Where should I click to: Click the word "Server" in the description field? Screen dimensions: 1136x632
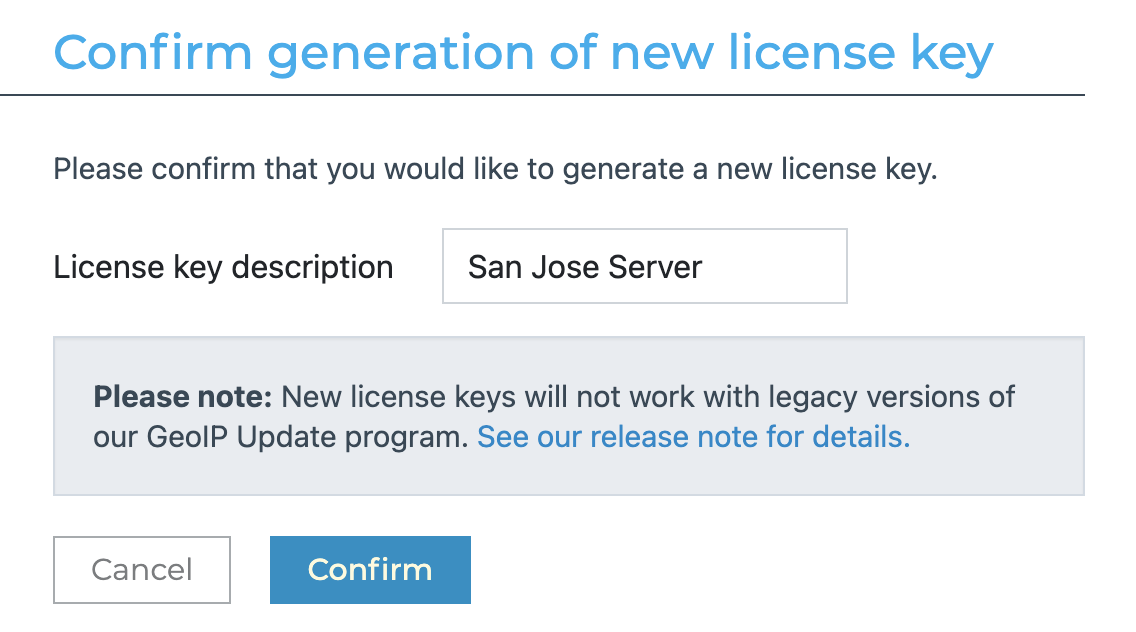pos(658,267)
